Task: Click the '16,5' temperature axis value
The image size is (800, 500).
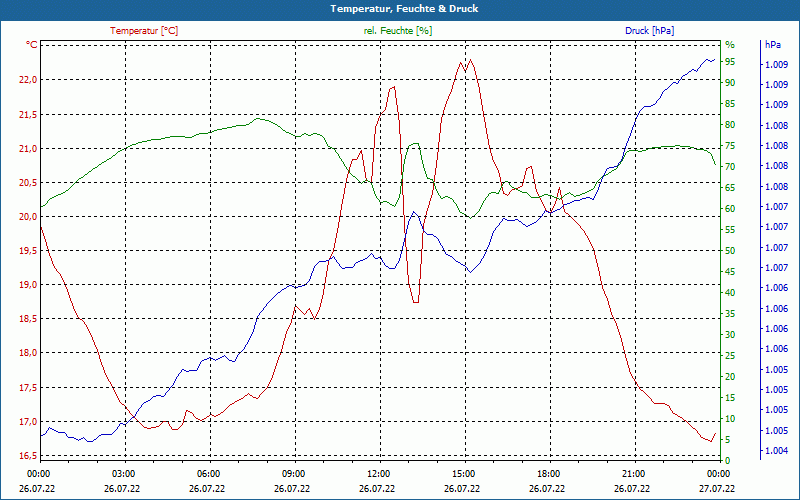Action: [28, 456]
